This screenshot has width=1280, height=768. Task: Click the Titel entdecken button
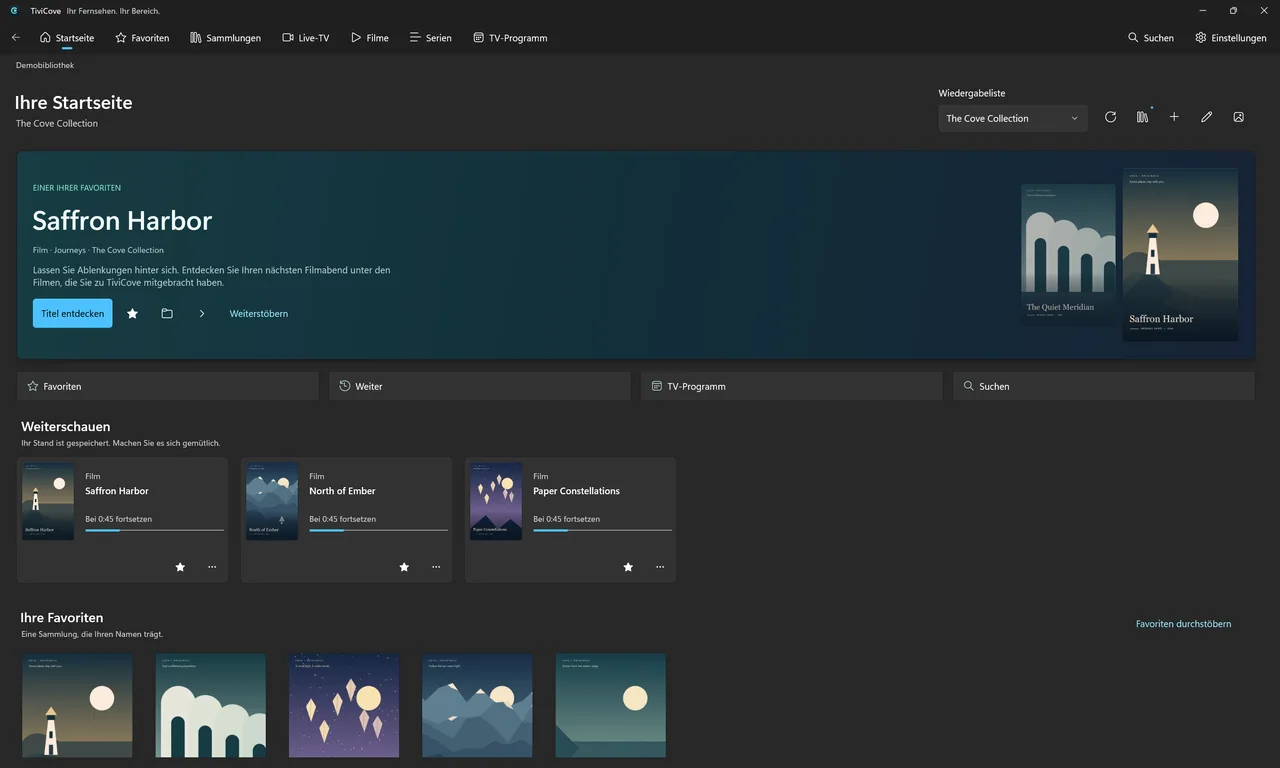pos(72,313)
